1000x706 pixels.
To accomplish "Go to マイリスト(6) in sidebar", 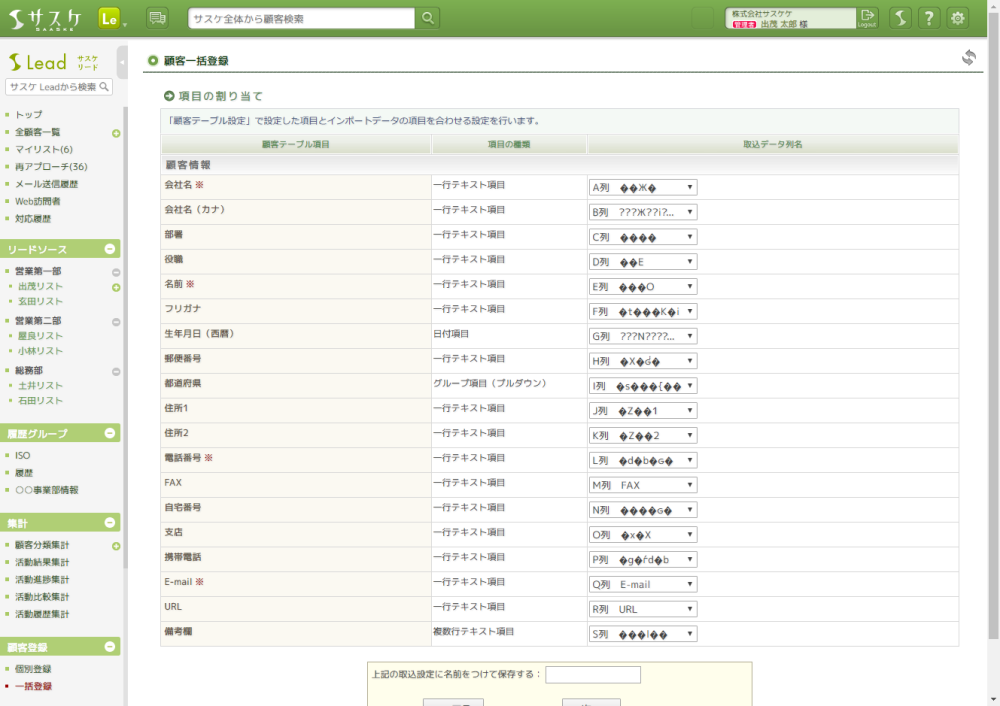I will [44, 150].
